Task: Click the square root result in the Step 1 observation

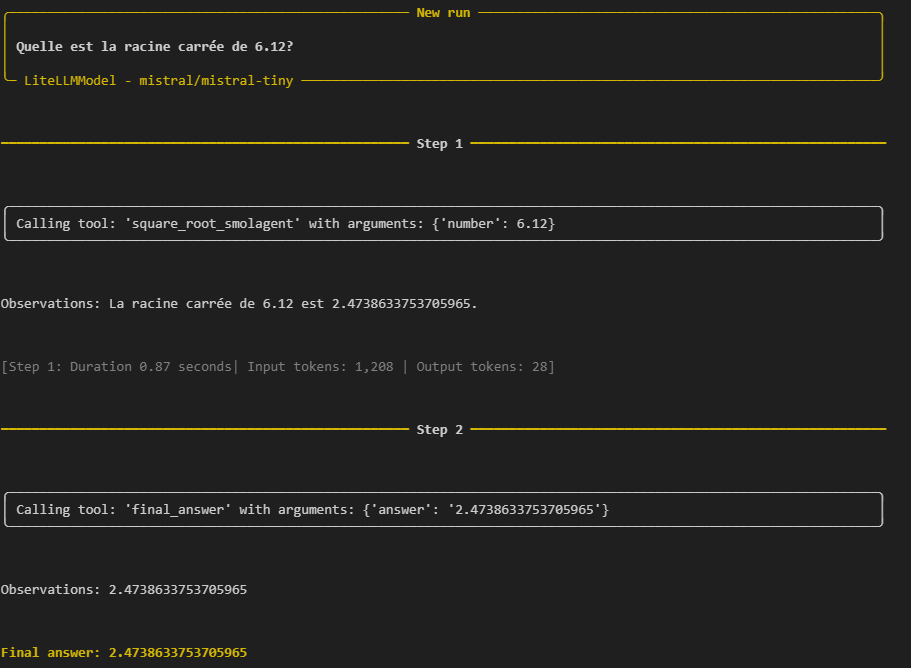Action: pyautogui.click(x=401, y=304)
